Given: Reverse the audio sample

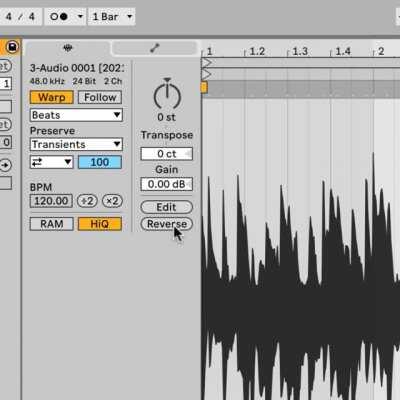Looking at the screenshot, I should coord(166,224).
